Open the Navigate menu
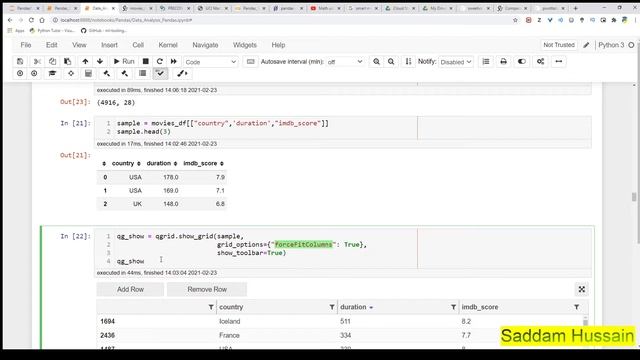The height and width of the screenshot is (360, 640). tap(205, 45)
